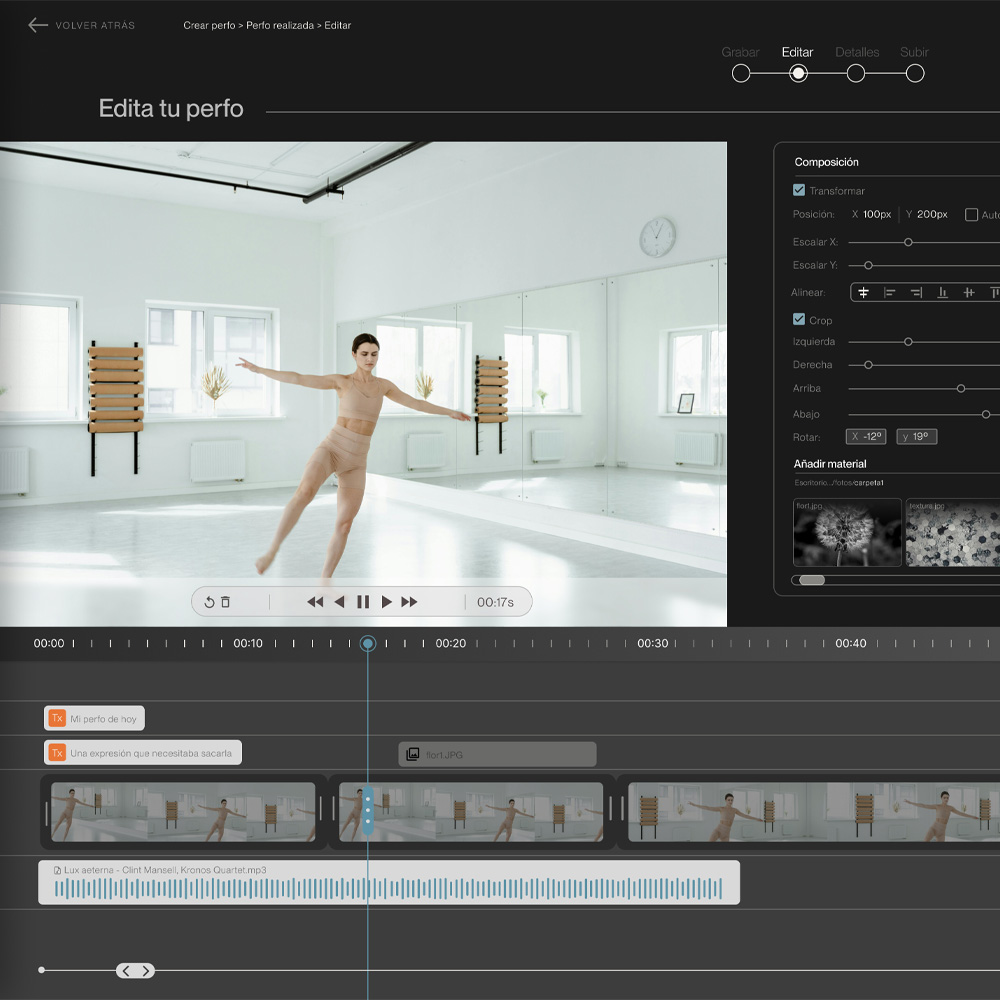Toggle the Transformar checkbox
Screen dimensions: 1000x1000
(798, 190)
